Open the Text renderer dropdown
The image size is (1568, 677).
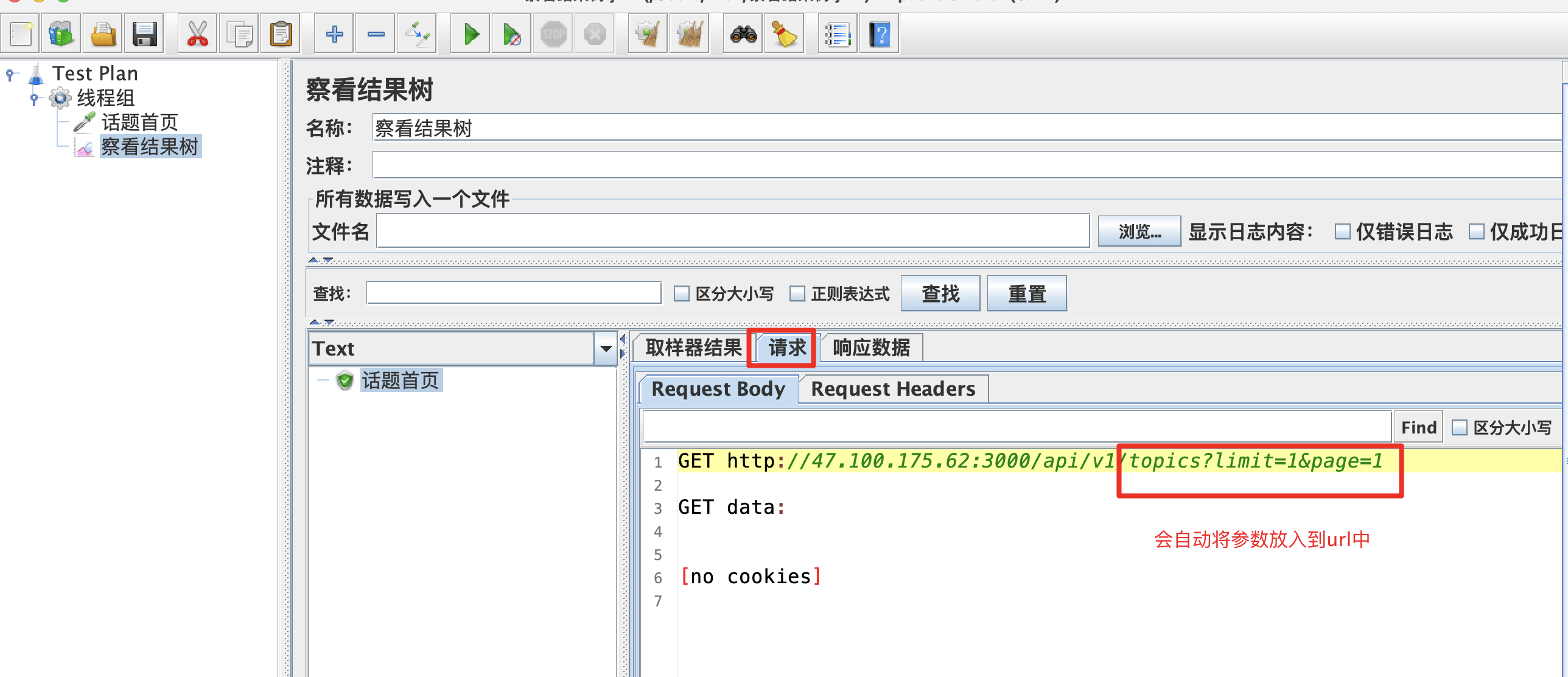tap(606, 349)
